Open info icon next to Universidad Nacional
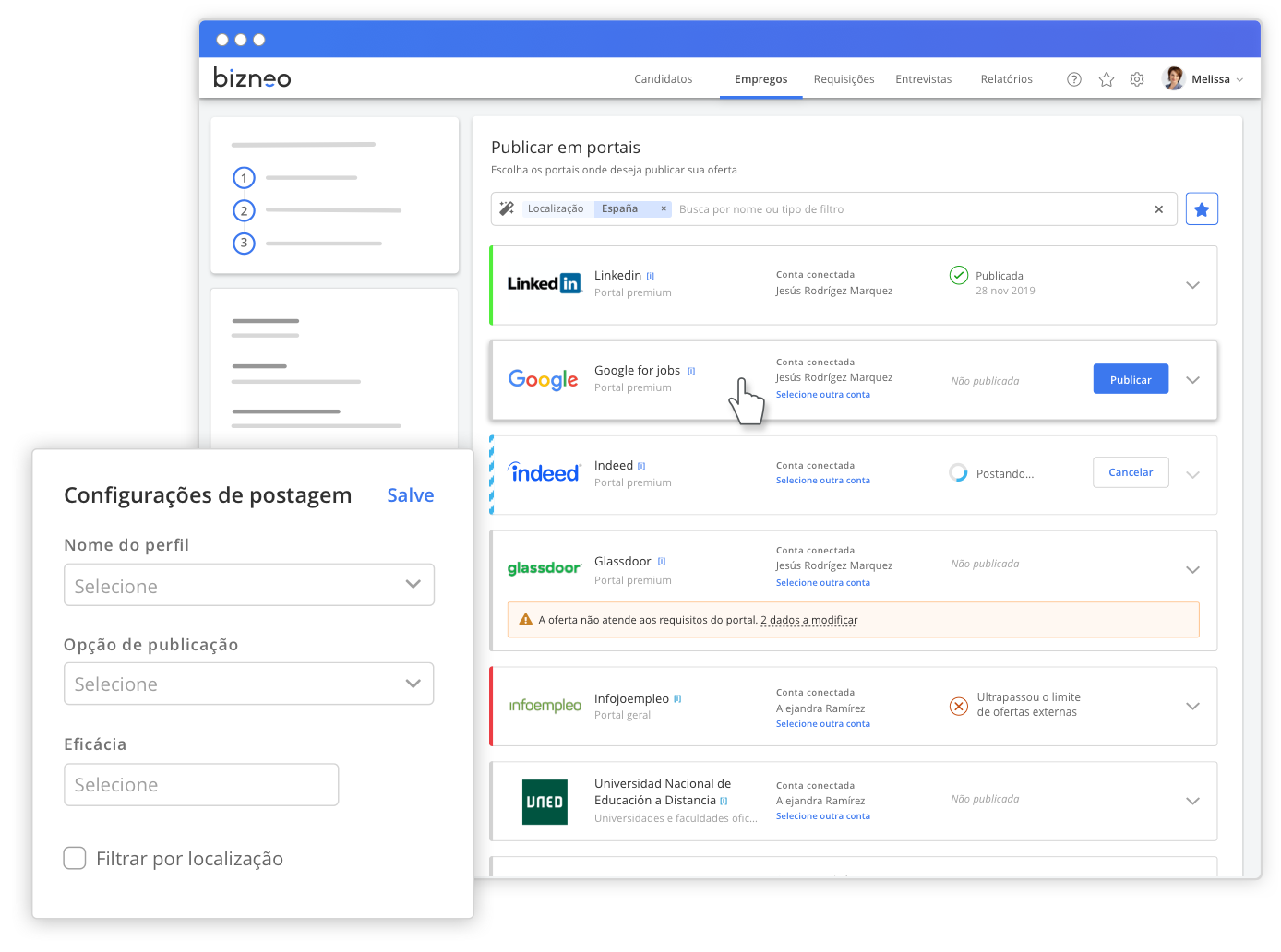 (x=724, y=801)
